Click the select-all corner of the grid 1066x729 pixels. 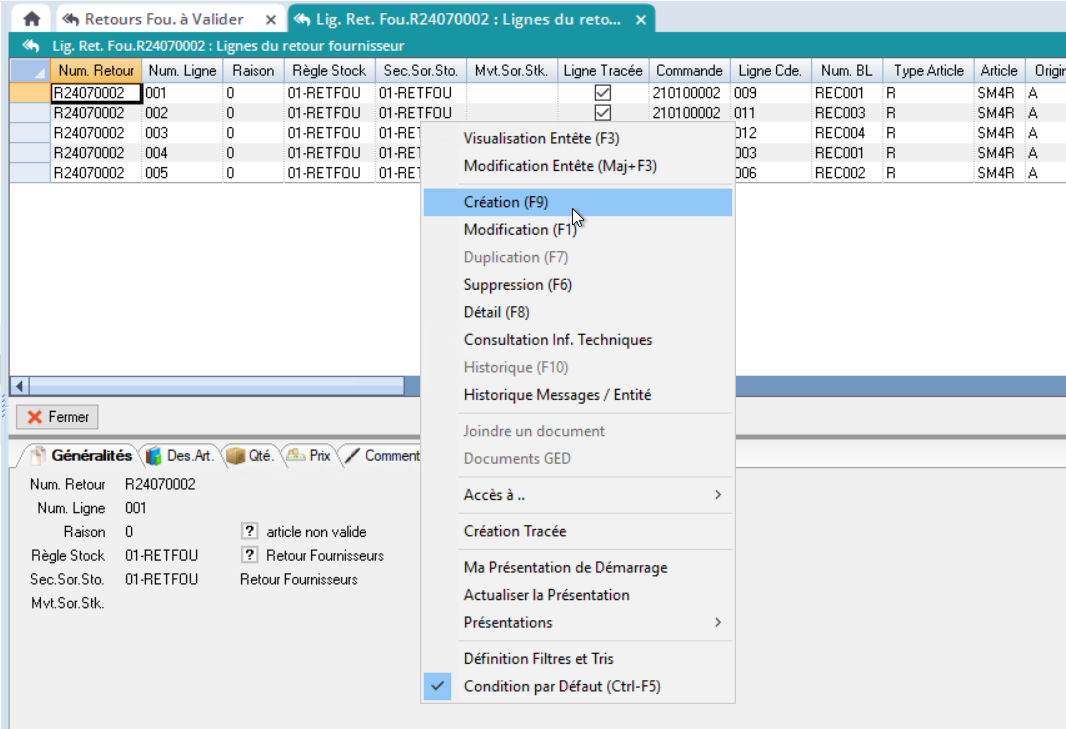29,71
